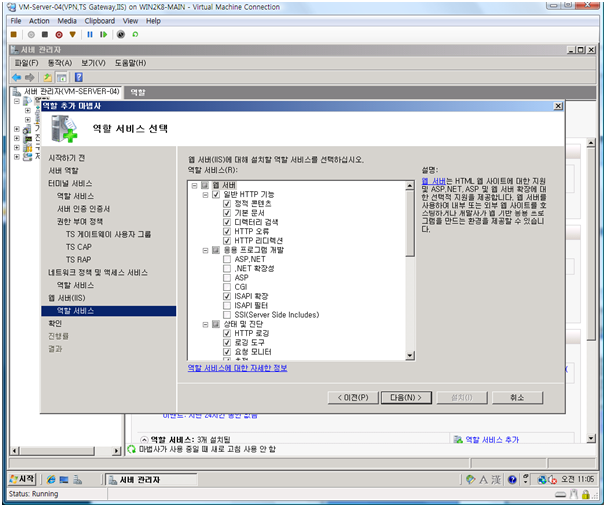Click the role services list scroll-down arrow
Viewport: 606px width, 507px height.
(410, 356)
